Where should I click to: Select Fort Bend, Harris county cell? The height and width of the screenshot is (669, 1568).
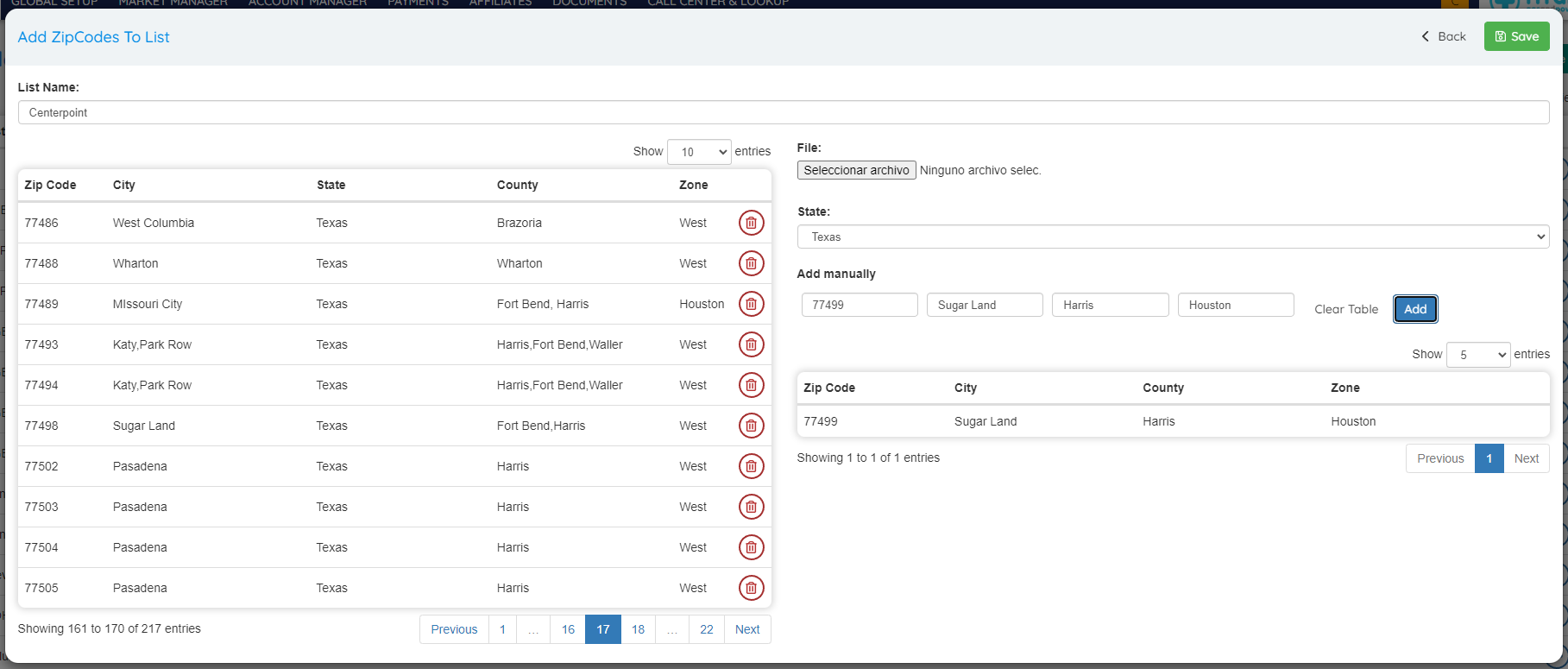(543, 304)
